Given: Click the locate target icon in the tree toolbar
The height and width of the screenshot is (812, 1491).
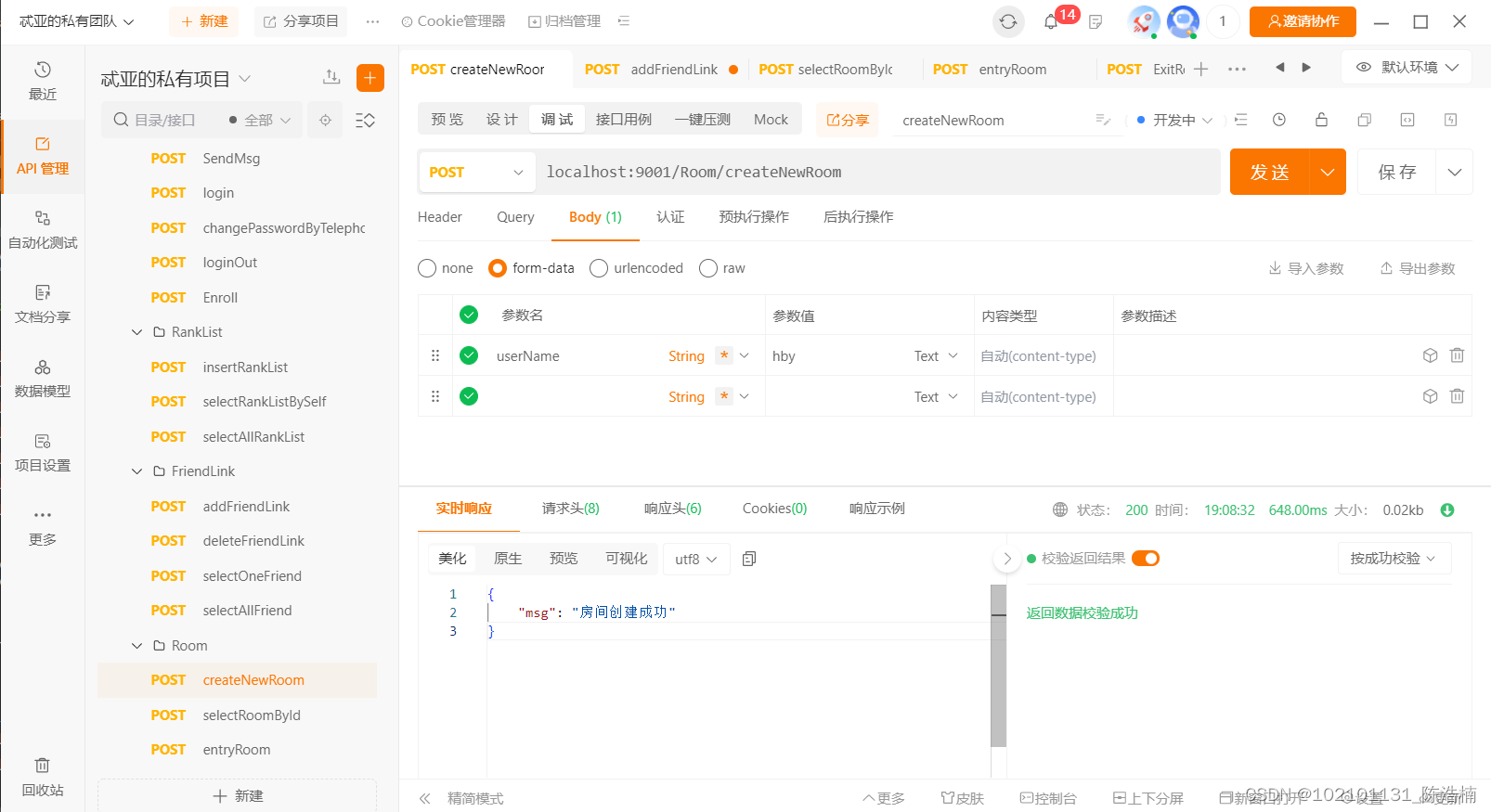Looking at the screenshot, I should (x=325, y=120).
